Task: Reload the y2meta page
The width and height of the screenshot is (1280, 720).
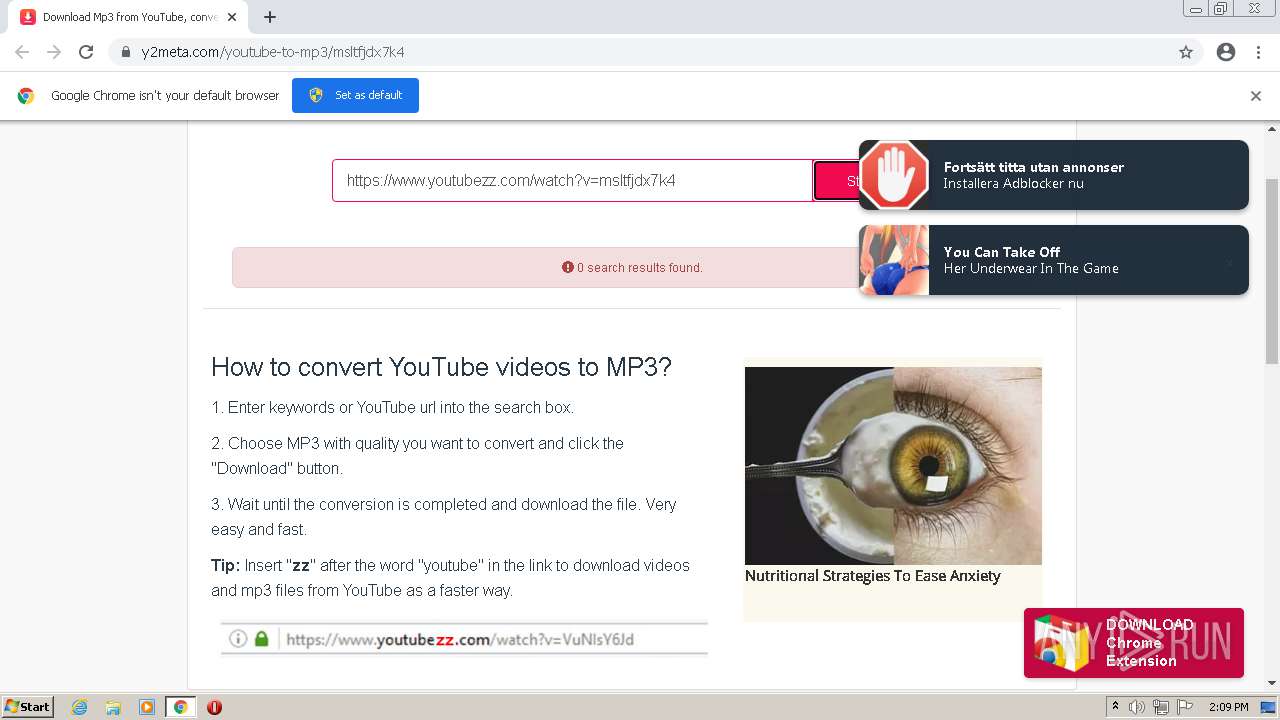Action: (x=86, y=52)
